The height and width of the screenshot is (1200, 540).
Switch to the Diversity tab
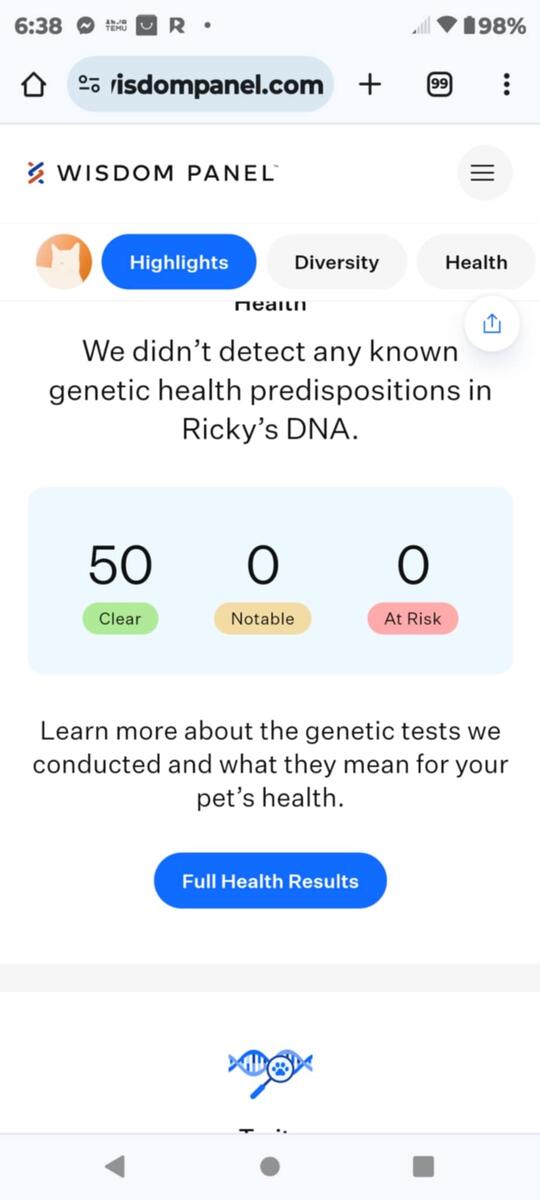[337, 262]
